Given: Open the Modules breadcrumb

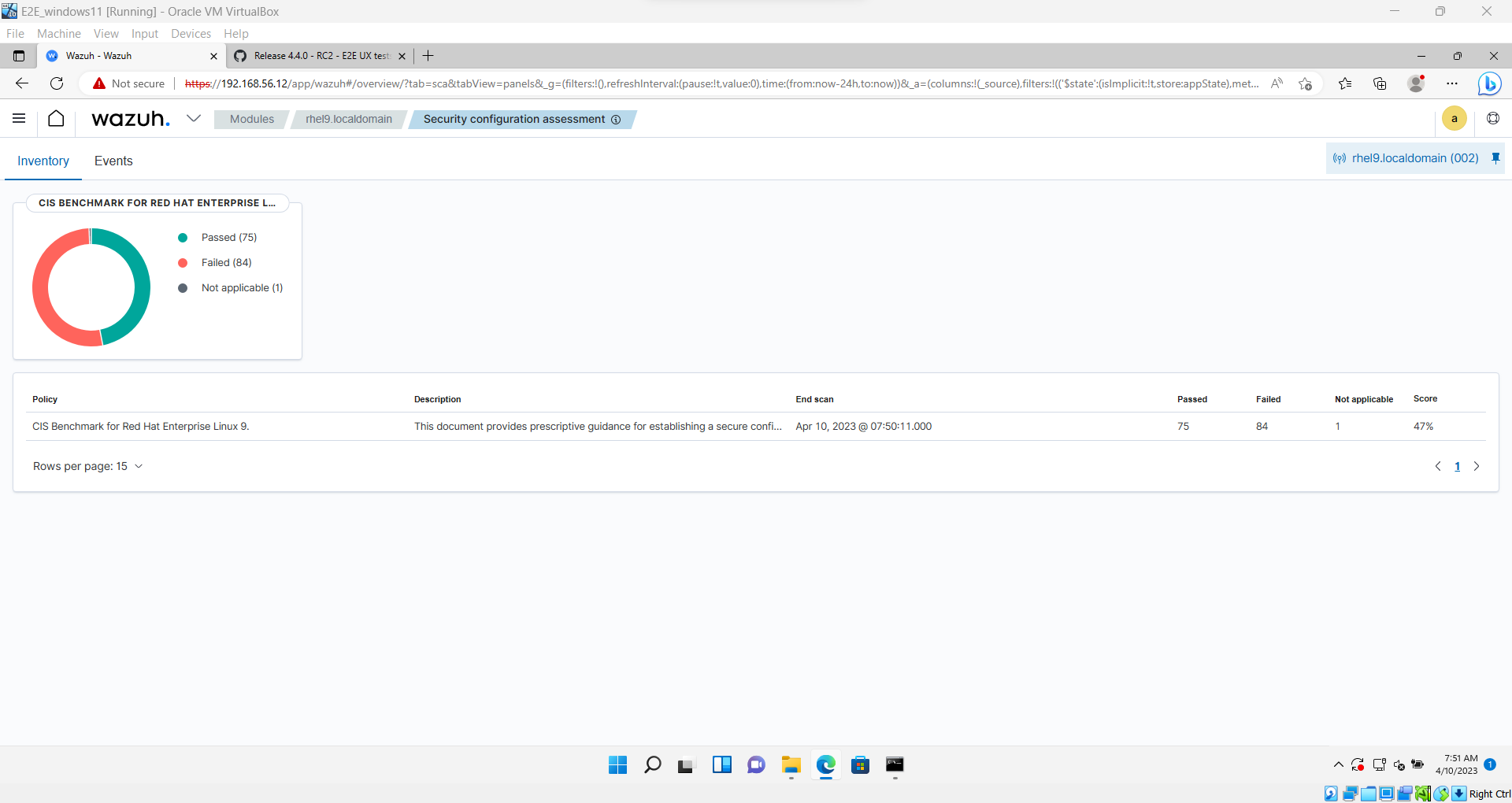Looking at the screenshot, I should point(252,119).
